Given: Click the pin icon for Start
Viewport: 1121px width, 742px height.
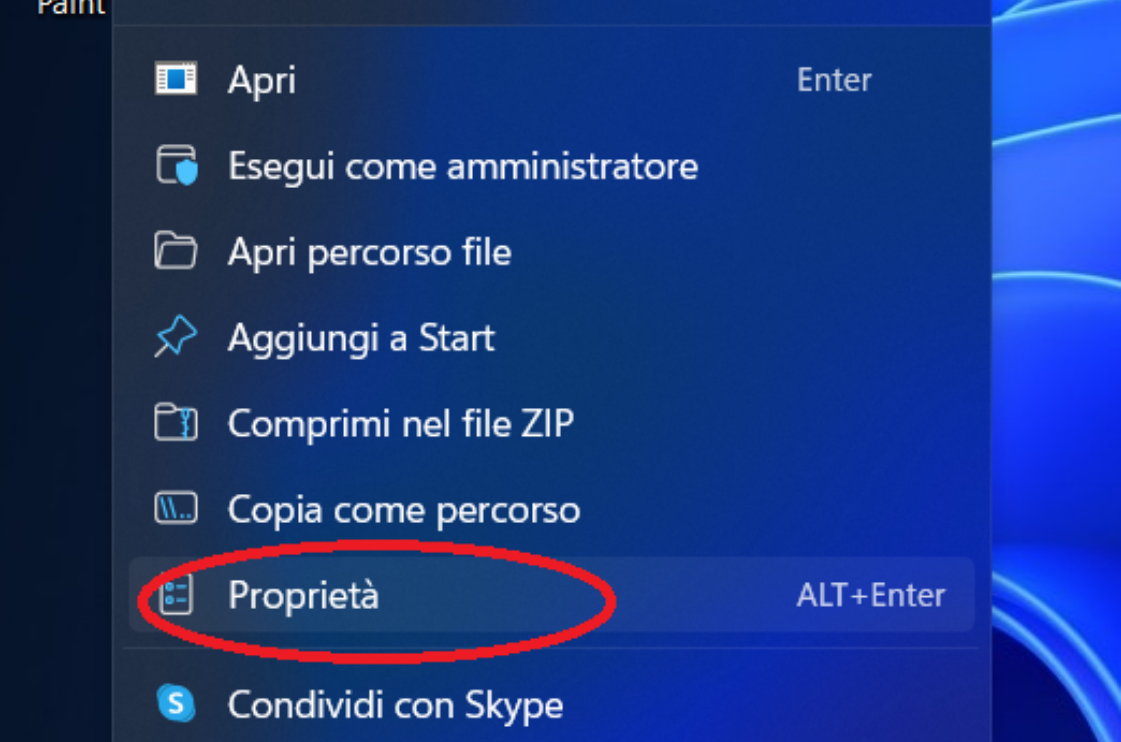Looking at the screenshot, I should pyautogui.click(x=176, y=338).
